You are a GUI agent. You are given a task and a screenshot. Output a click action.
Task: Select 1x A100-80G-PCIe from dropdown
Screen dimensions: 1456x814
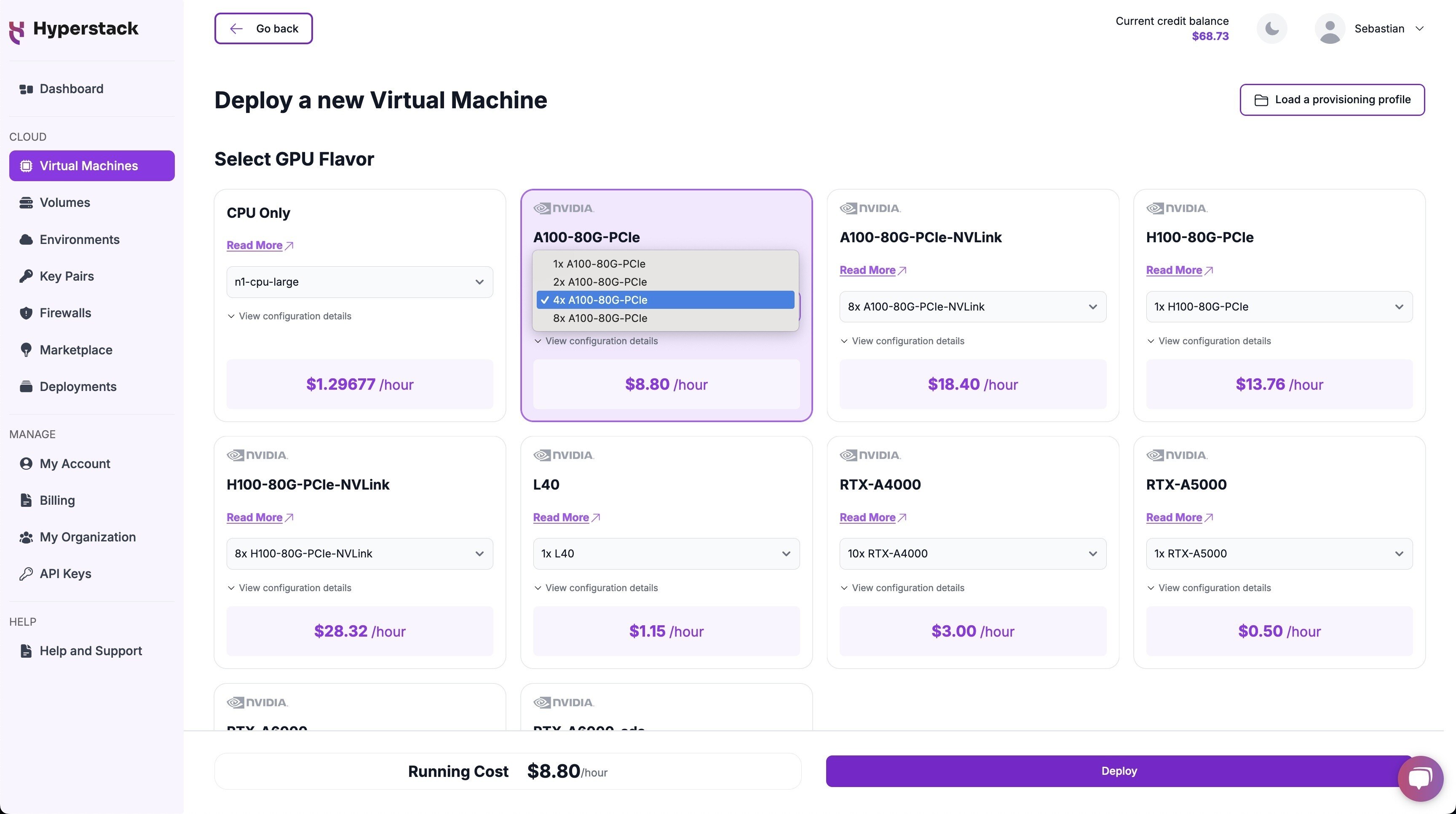(666, 263)
